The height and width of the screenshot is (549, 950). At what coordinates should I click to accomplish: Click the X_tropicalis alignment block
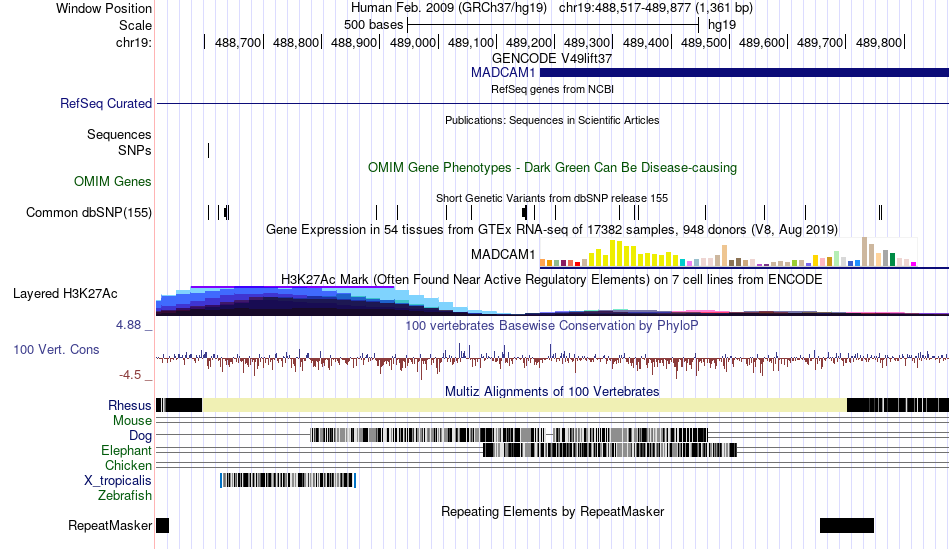coord(288,481)
